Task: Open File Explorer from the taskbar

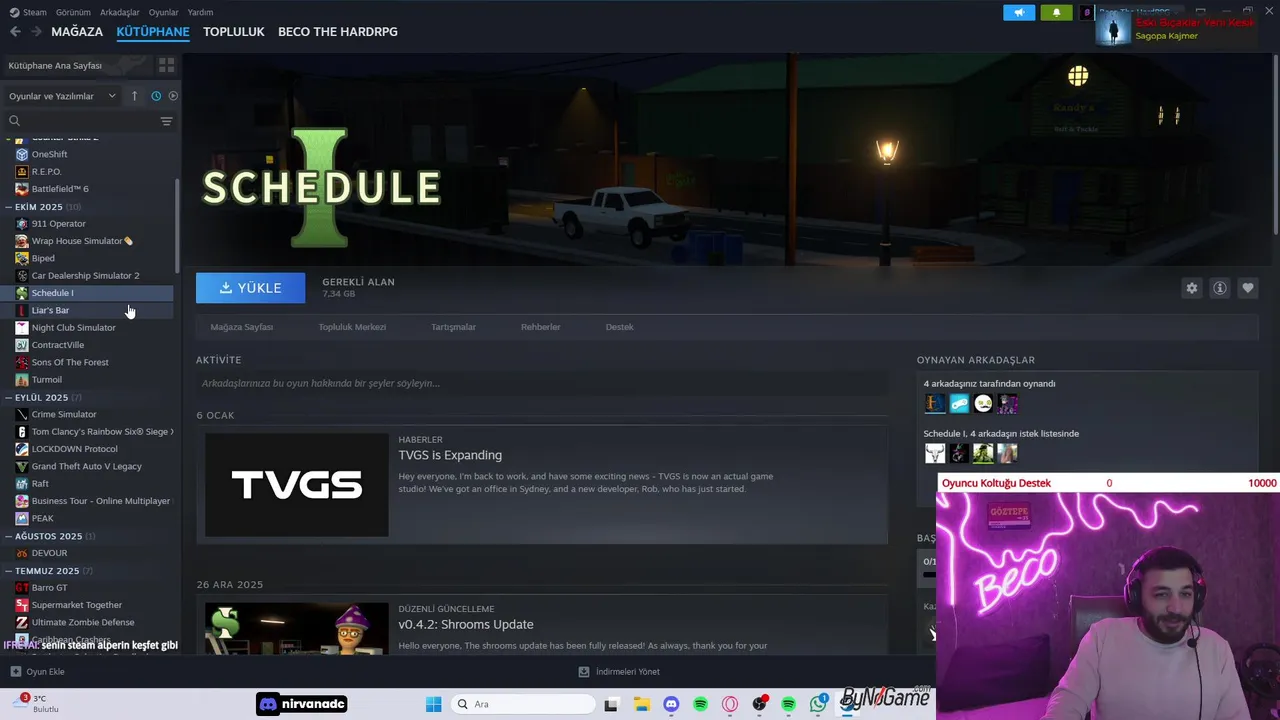Action: pos(641,704)
